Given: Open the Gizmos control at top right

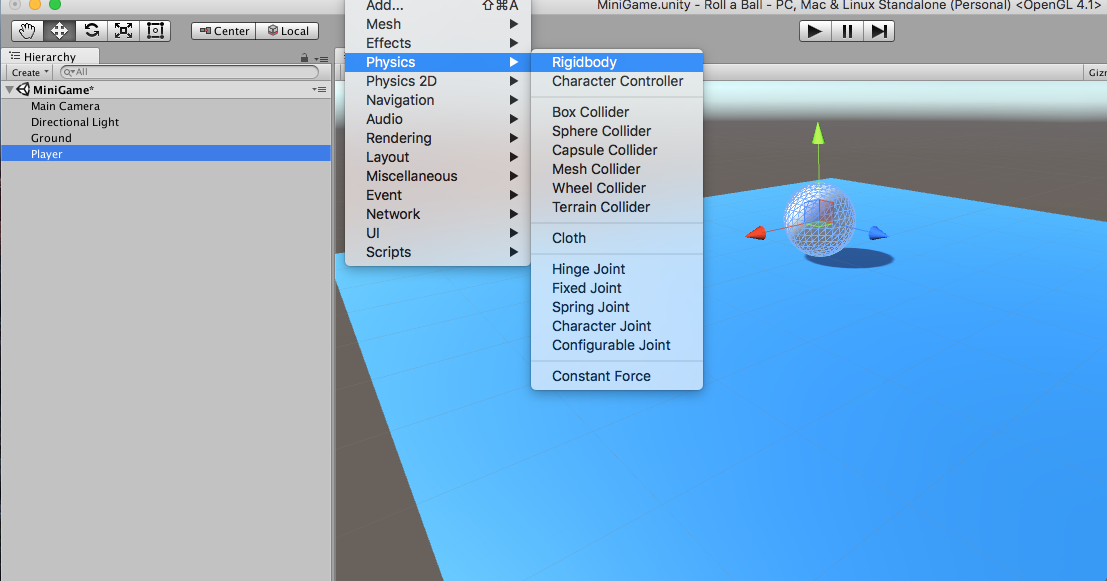Looking at the screenshot, I should point(1095,72).
